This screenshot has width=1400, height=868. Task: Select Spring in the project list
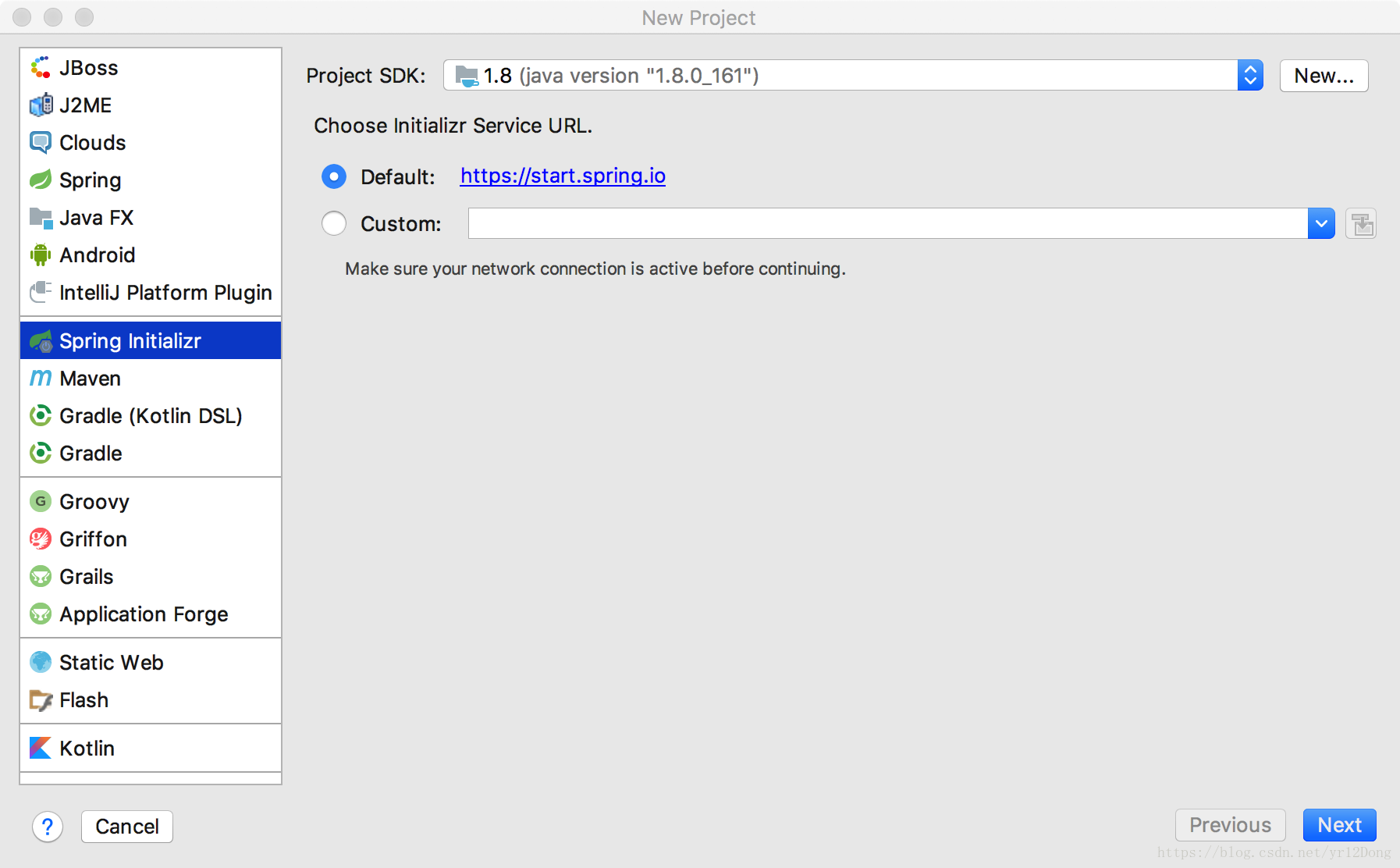(x=151, y=180)
